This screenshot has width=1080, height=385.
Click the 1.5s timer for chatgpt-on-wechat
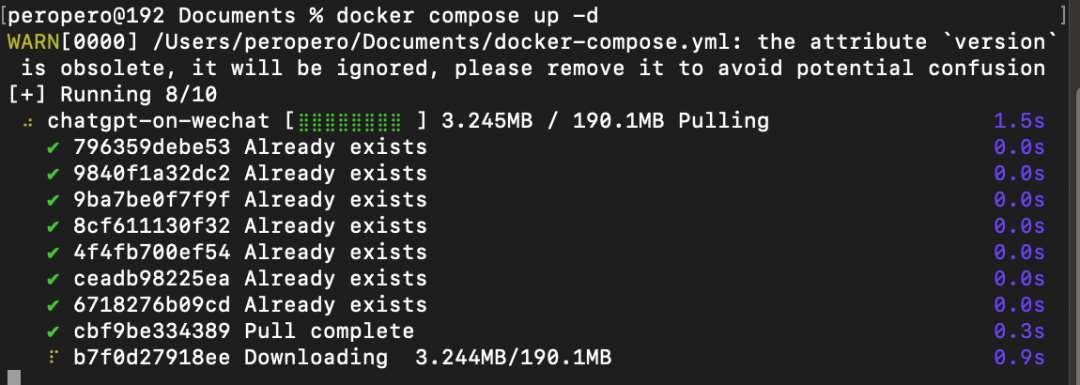1019,121
